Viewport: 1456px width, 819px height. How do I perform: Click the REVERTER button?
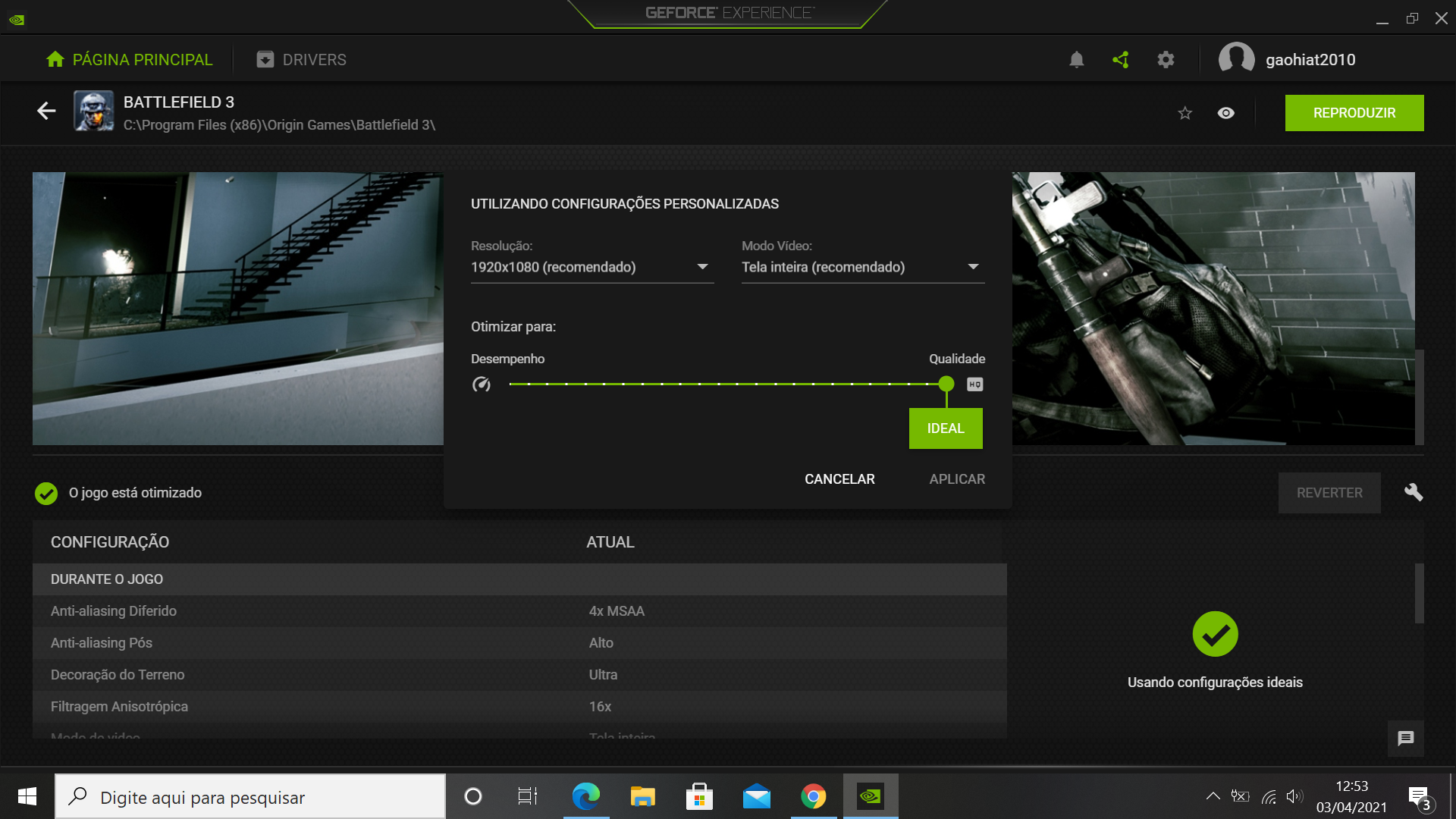1329,493
